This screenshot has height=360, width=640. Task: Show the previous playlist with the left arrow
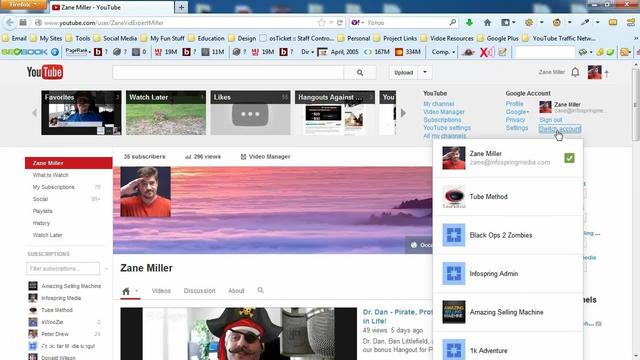pos(35,113)
